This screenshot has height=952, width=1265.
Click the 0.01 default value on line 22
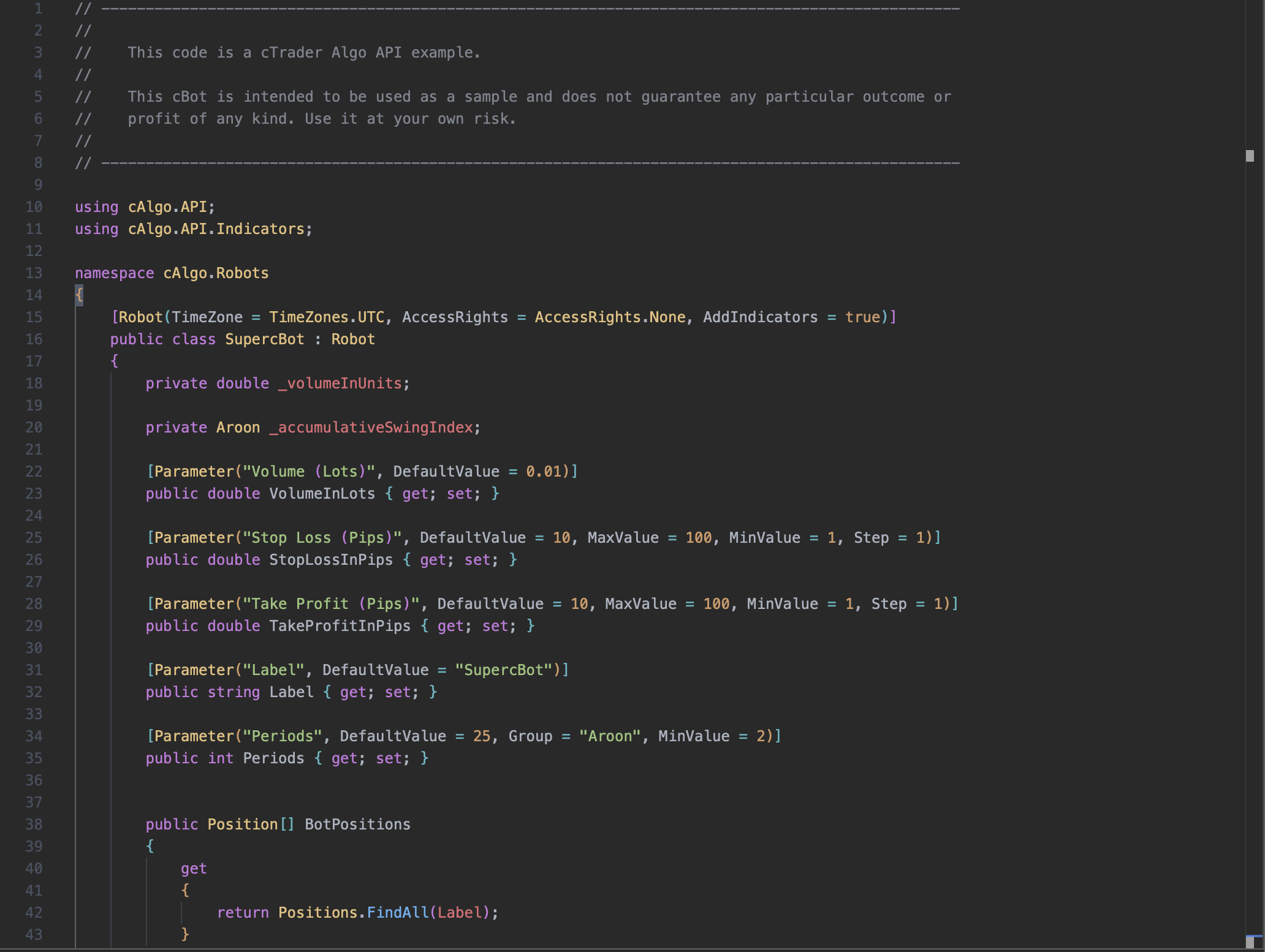[544, 472]
